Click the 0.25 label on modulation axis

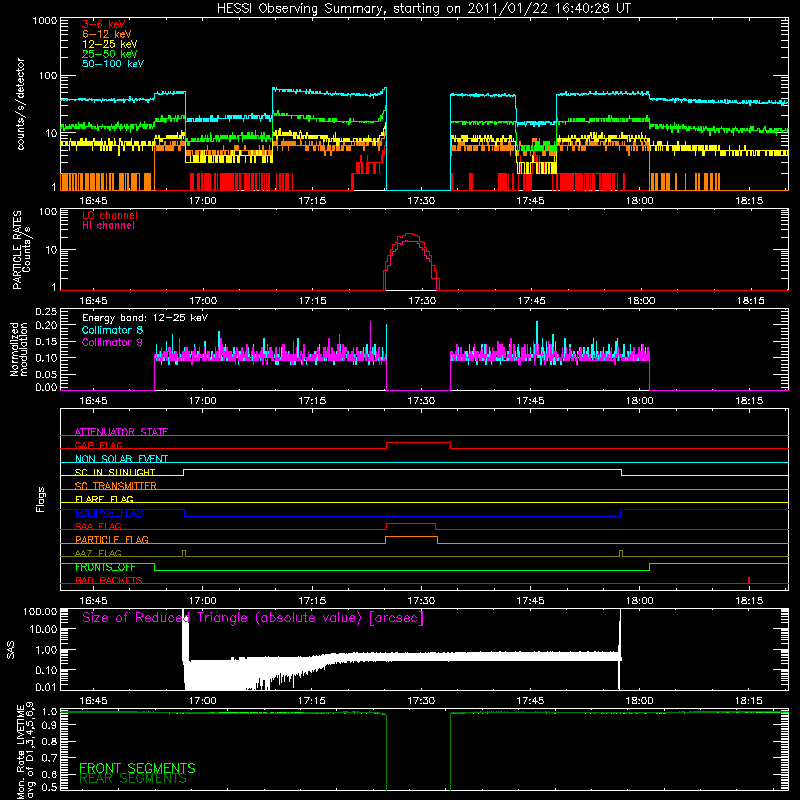click(46, 312)
